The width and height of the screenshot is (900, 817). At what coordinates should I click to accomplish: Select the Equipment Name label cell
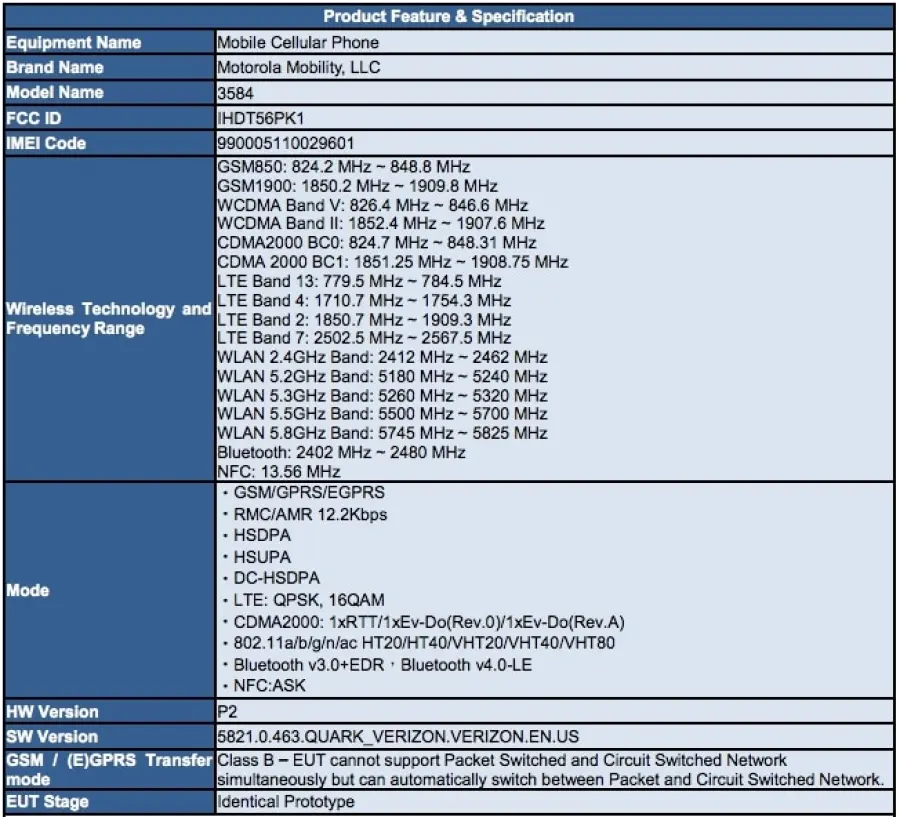pos(74,43)
